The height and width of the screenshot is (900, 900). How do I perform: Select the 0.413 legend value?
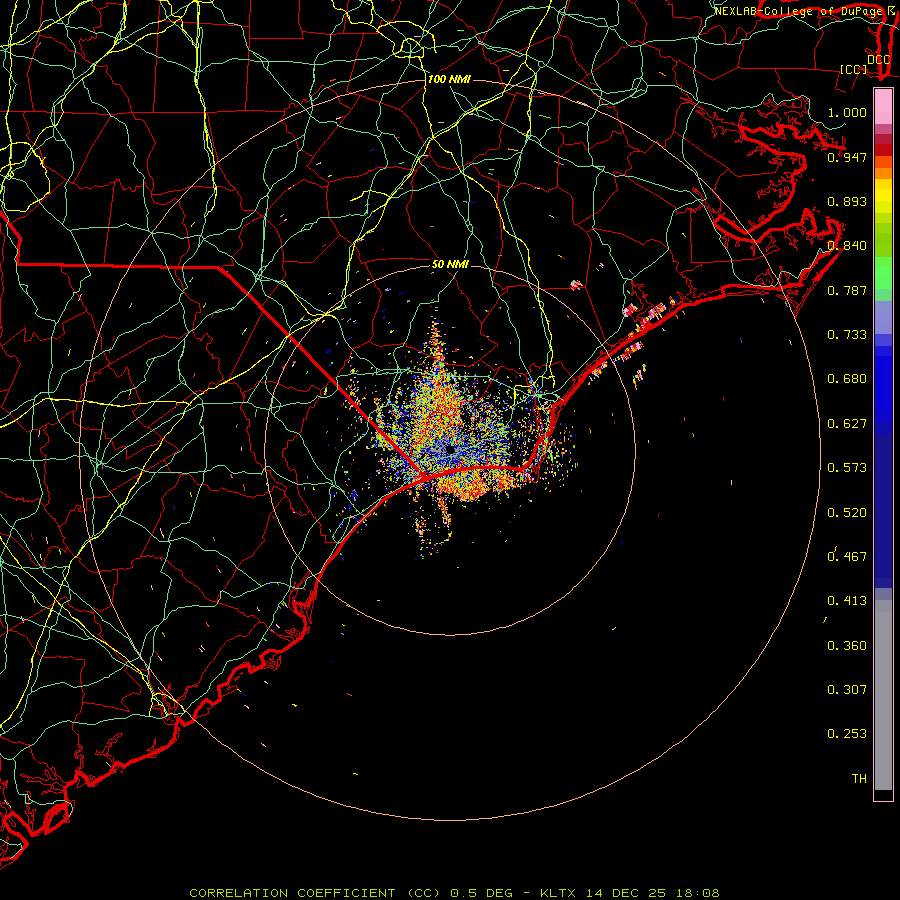tap(847, 601)
